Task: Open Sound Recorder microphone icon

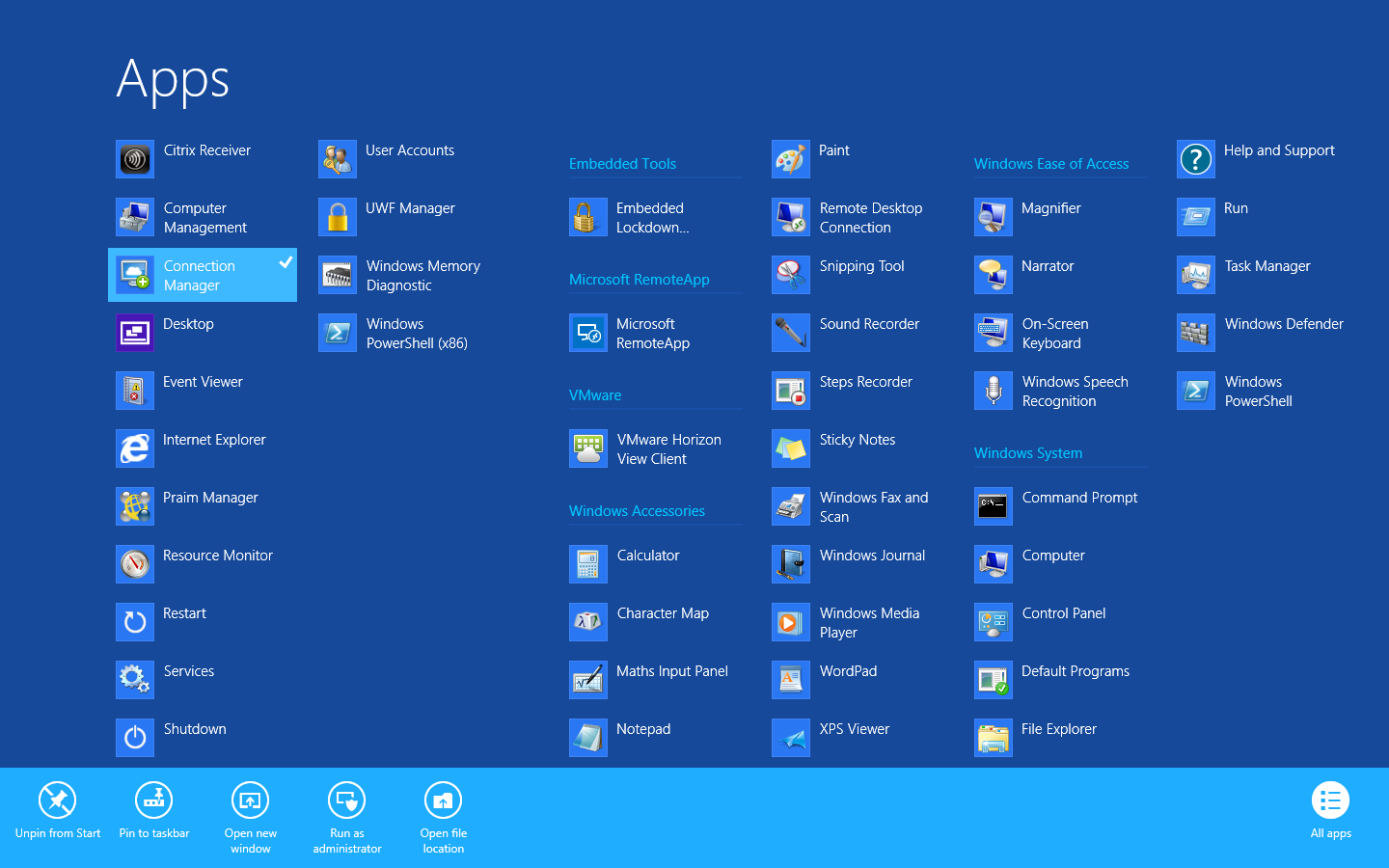Action: point(791,333)
